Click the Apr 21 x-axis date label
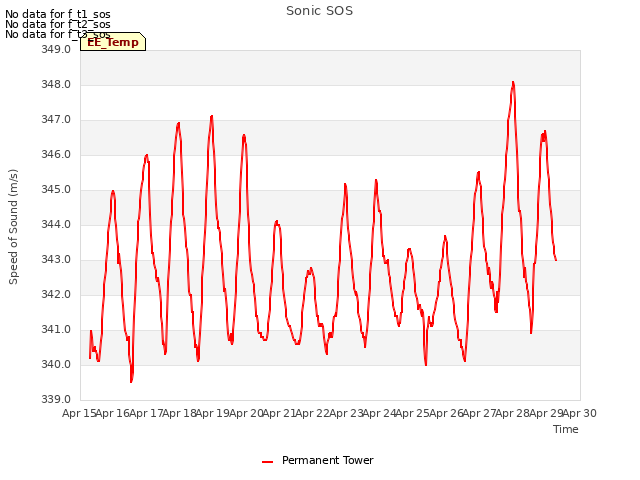The width and height of the screenshot is (640, 480). [280, 413]
